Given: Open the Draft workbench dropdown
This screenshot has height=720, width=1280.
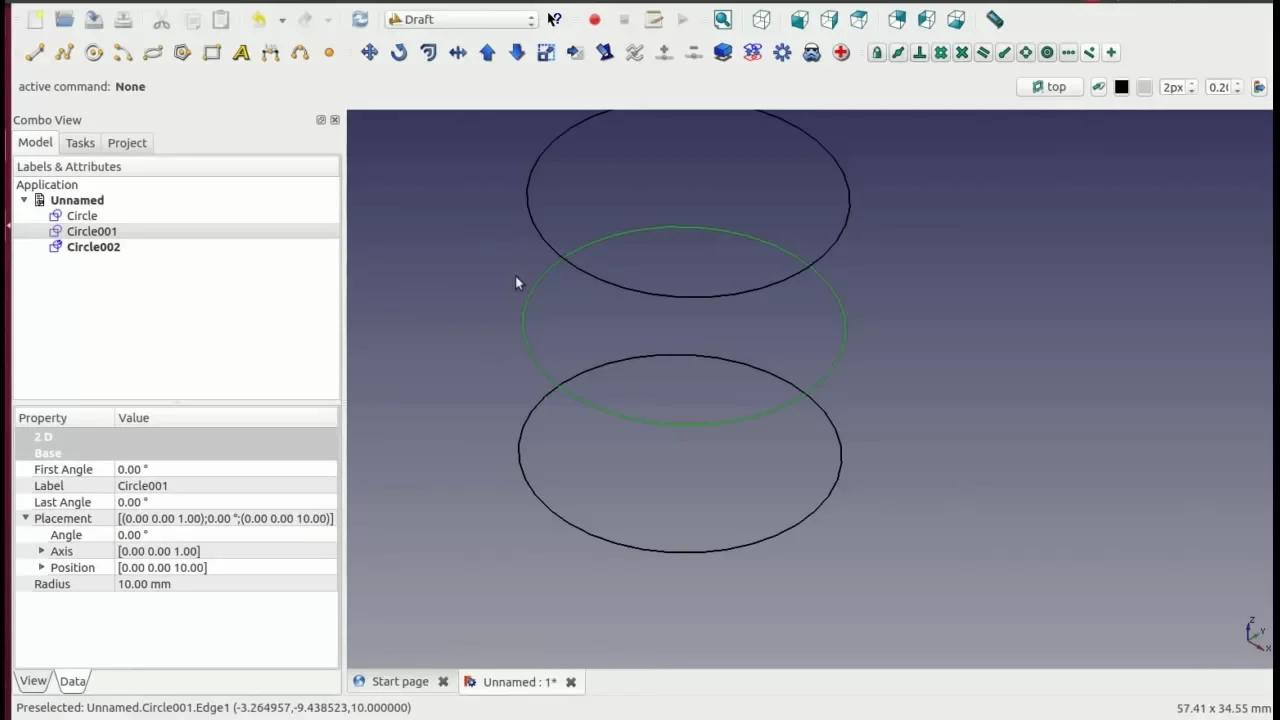Looking at the screenshot, I should [462, 19].
